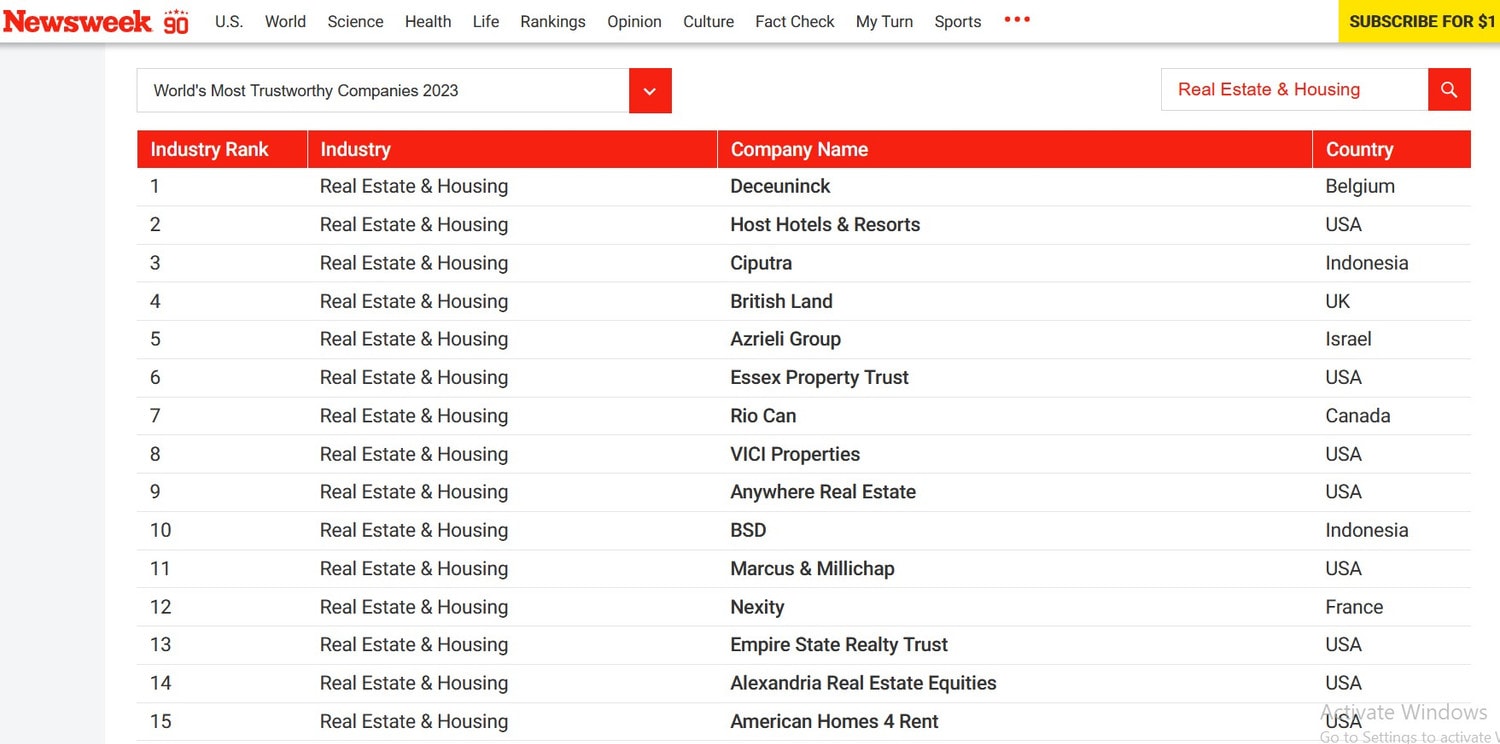Click the Industry Rank column header
Image resolution: width=1500 pixels, height=744 pixels.
tap(222, 149)
